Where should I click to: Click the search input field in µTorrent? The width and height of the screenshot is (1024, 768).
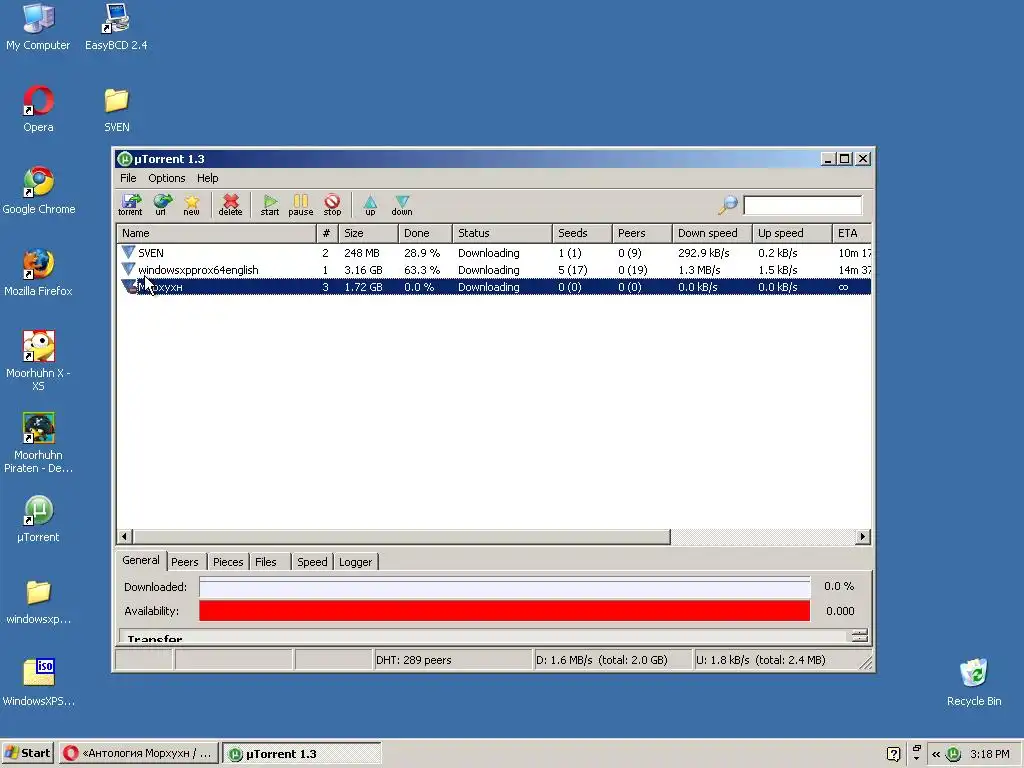tap(803, 205)
